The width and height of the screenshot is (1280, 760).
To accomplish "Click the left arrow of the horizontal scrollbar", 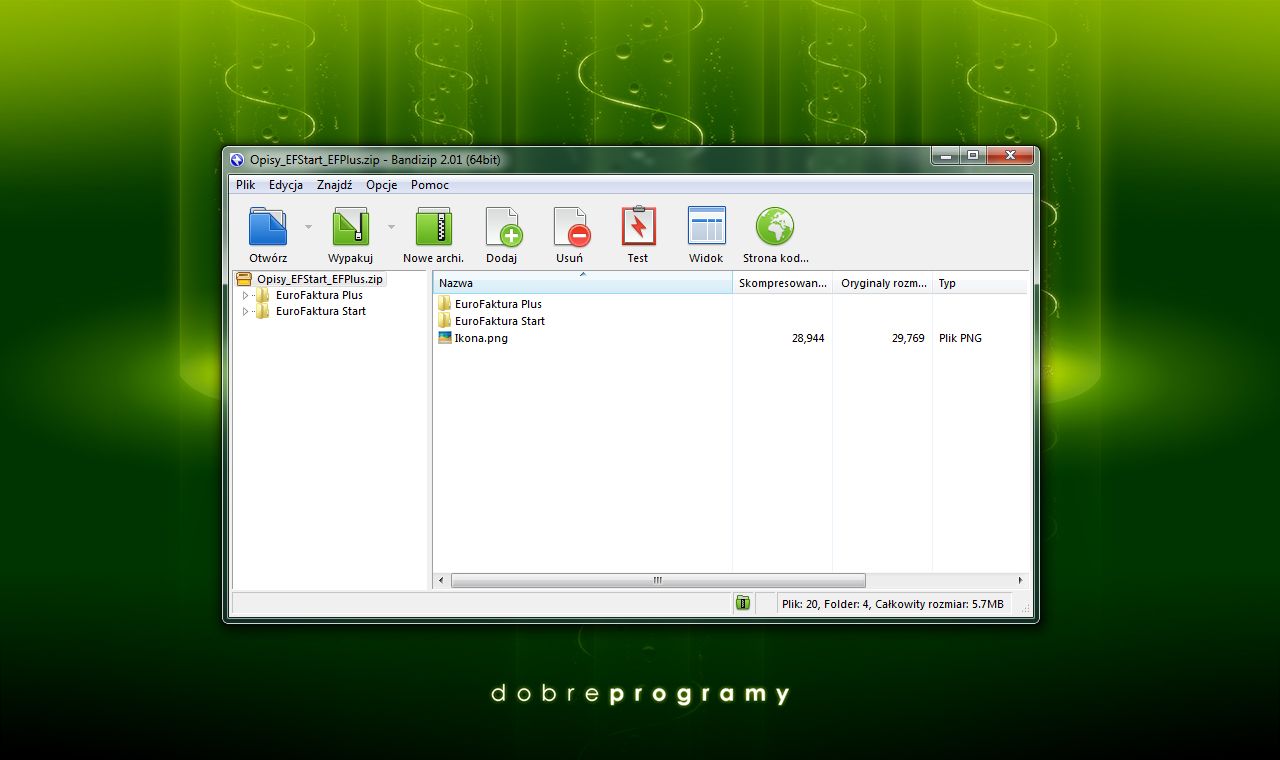I will point(442,580).
